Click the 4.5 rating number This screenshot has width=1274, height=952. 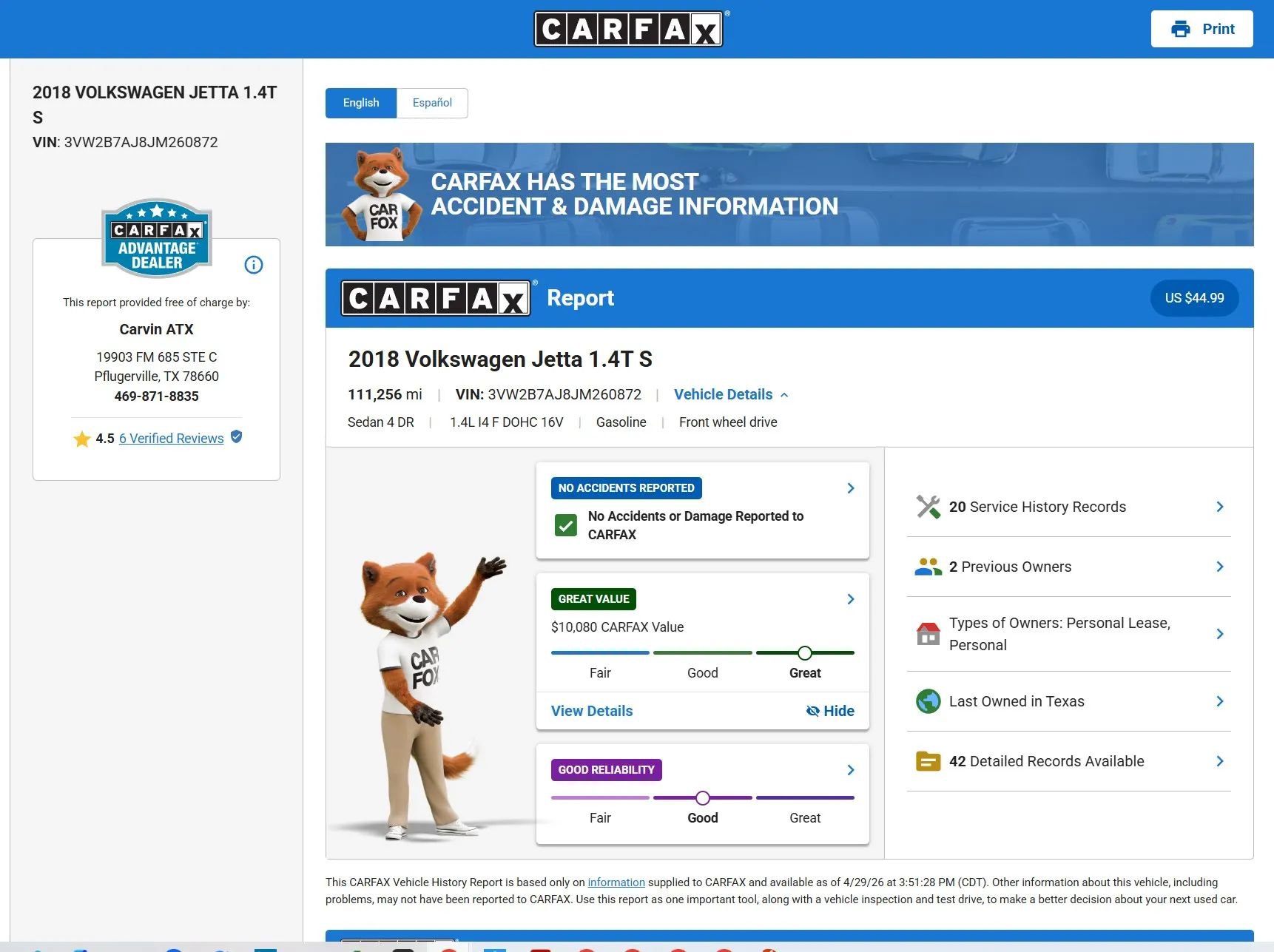click(105, 439)
